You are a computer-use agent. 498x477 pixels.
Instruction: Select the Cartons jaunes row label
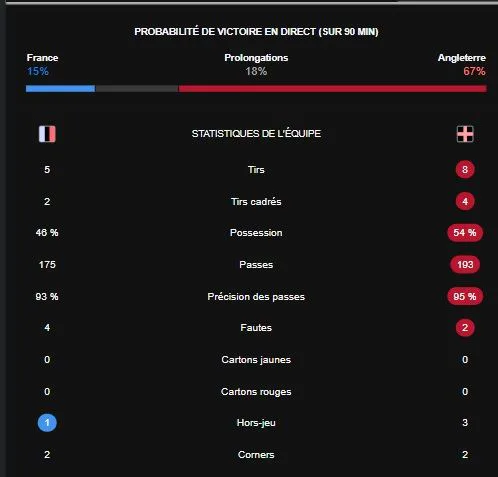[x=256, y=360]
